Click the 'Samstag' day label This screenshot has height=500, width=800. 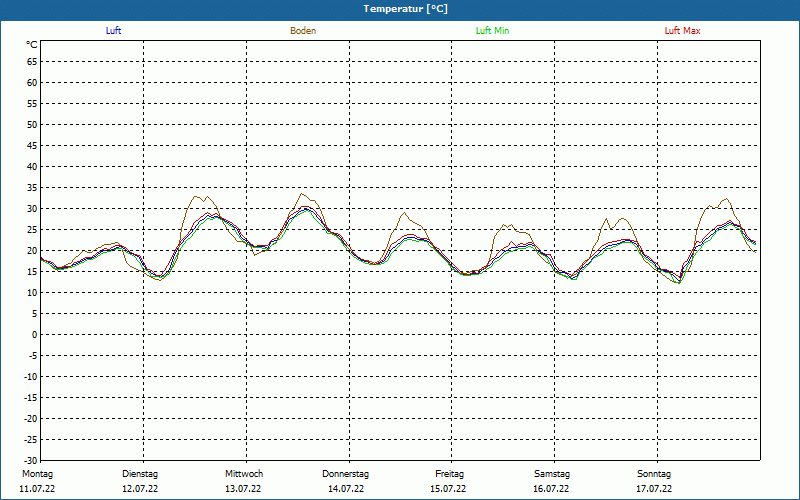click(552, 474)
